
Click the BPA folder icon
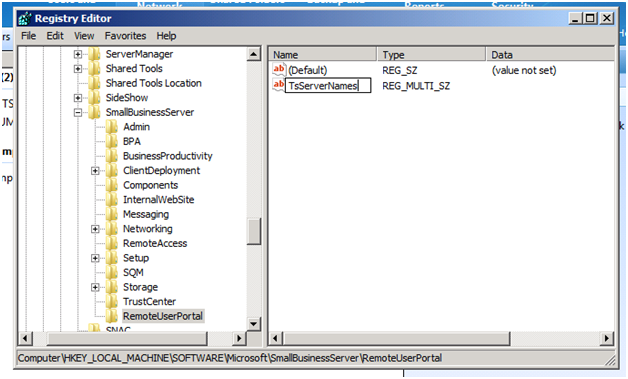tap(112, 141)
